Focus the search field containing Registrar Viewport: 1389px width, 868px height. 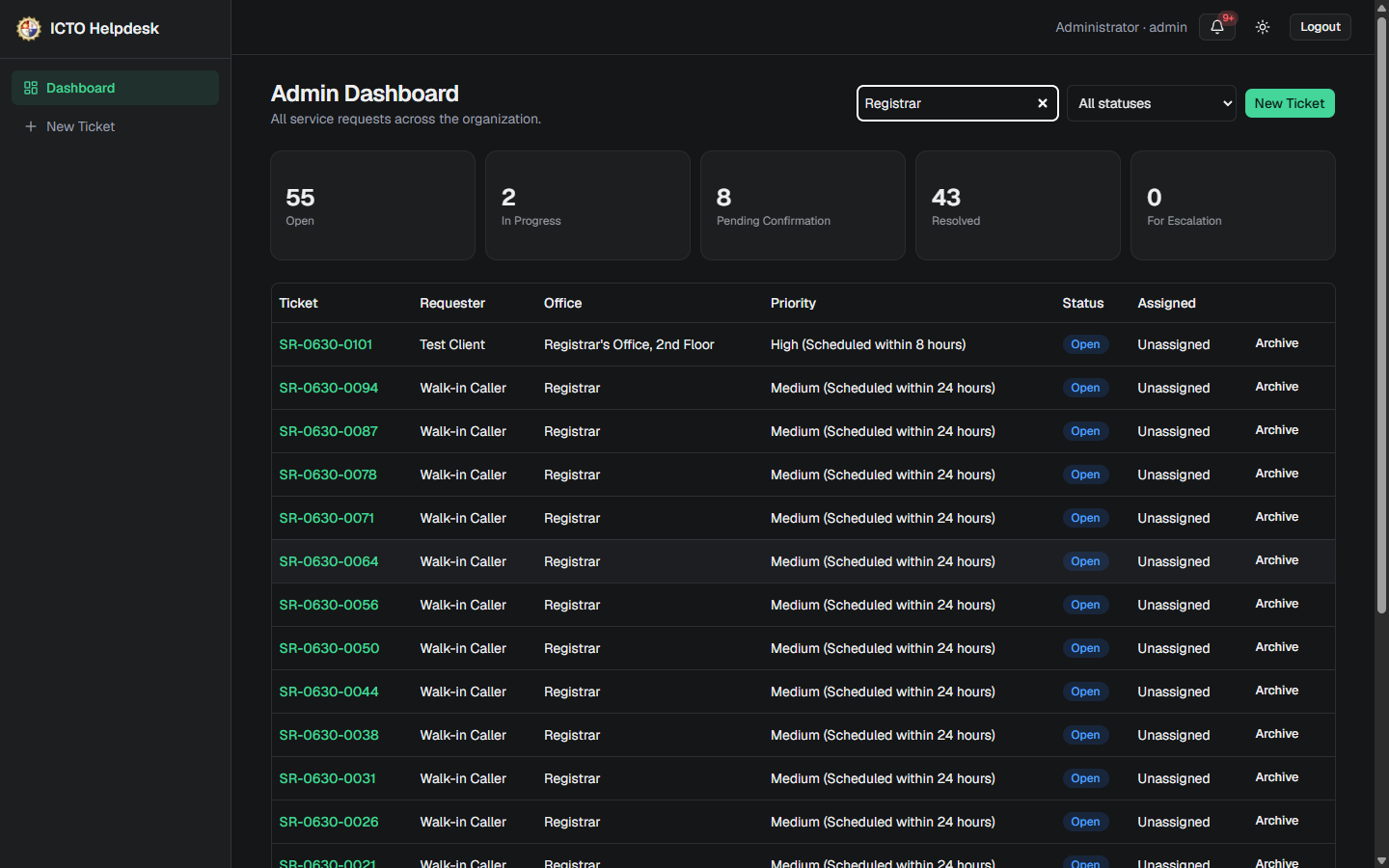point(958,103)
